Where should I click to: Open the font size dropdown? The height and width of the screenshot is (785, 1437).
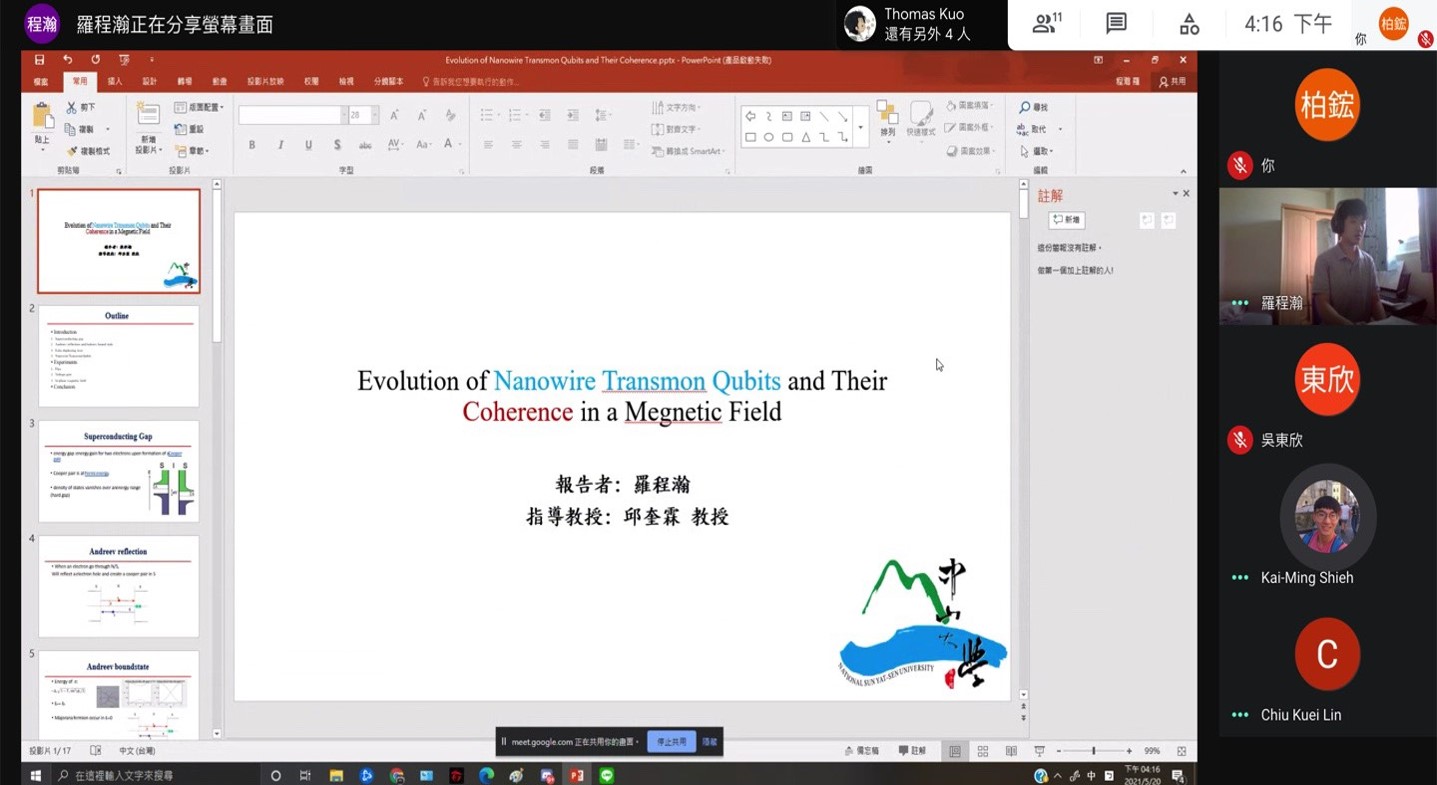375,115
